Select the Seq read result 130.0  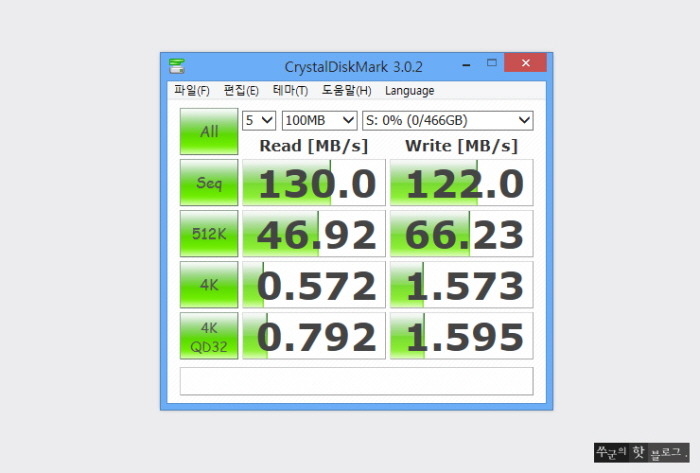click(314, 183)
